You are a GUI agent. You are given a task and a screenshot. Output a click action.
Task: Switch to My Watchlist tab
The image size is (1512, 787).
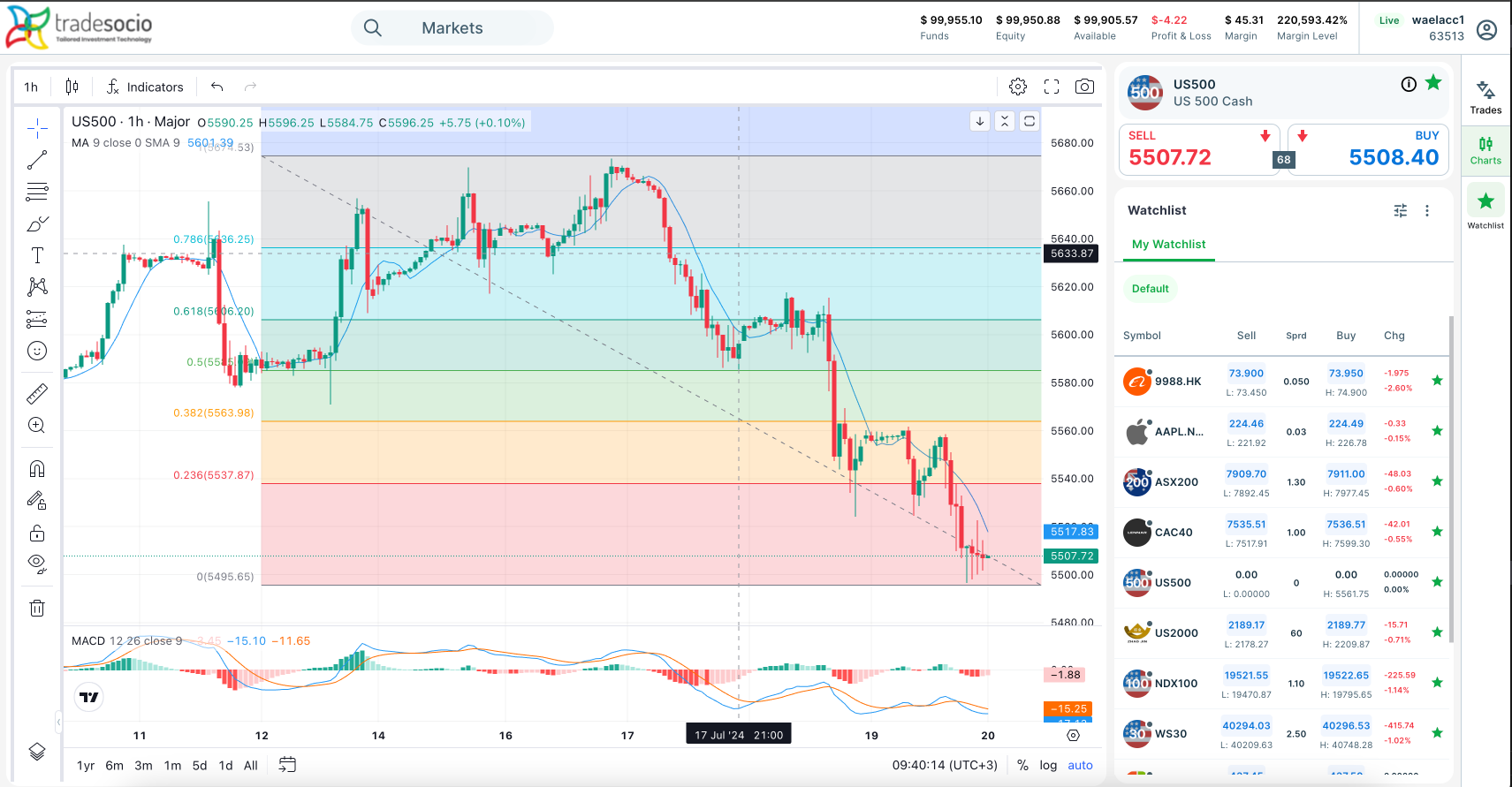[x=1168, y=245]
